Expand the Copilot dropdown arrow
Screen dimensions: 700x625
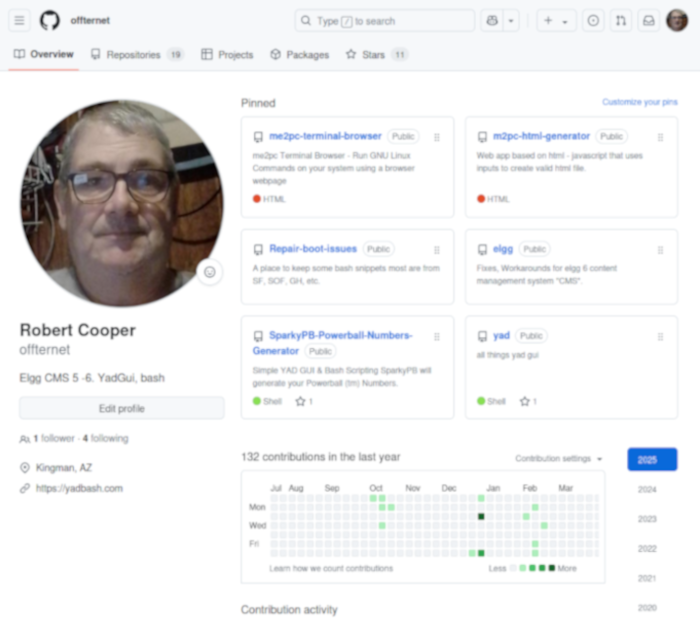pyautogui.click(x=511, y=20)
